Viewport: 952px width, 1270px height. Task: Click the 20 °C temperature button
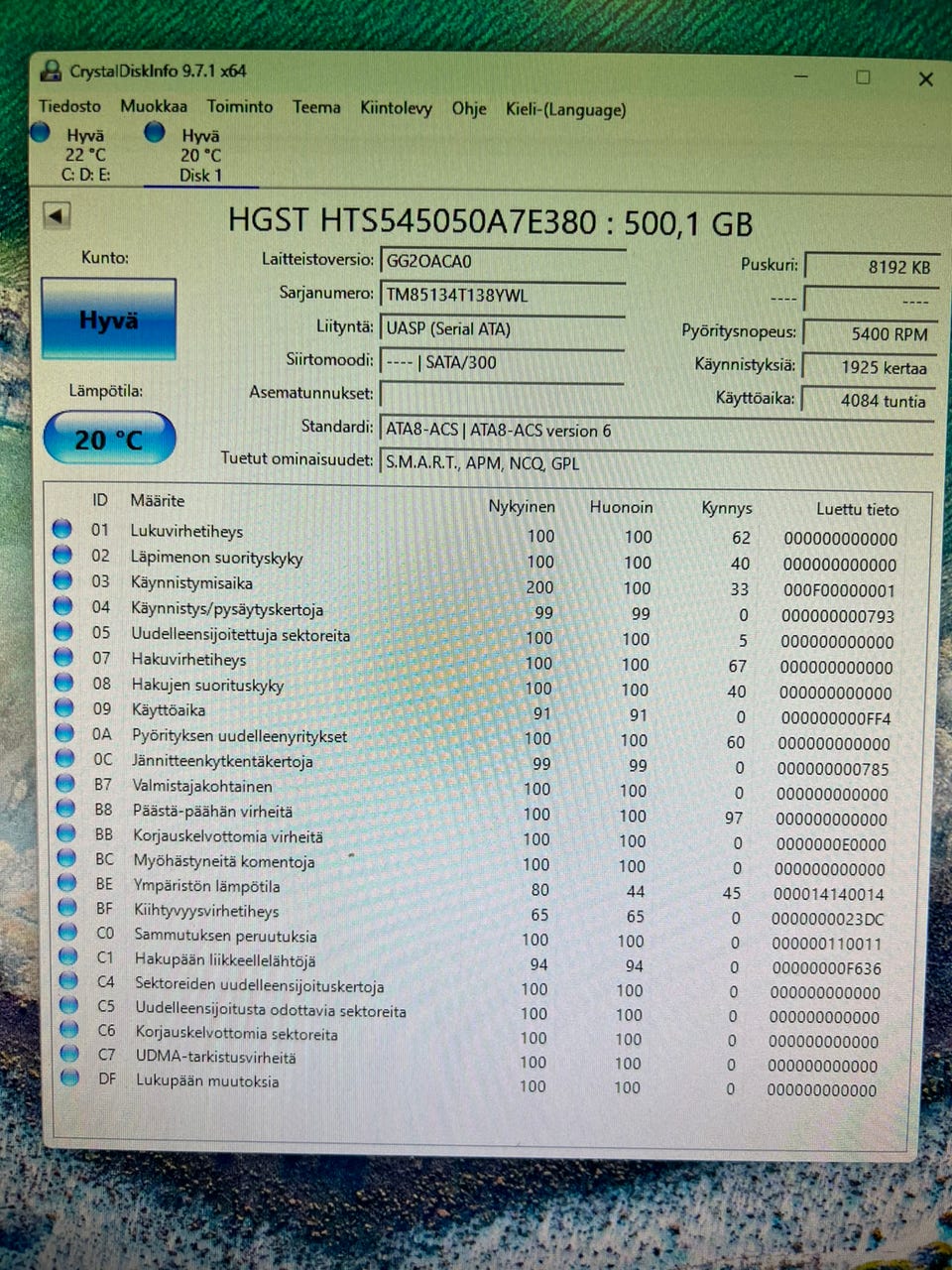[109, 439]
